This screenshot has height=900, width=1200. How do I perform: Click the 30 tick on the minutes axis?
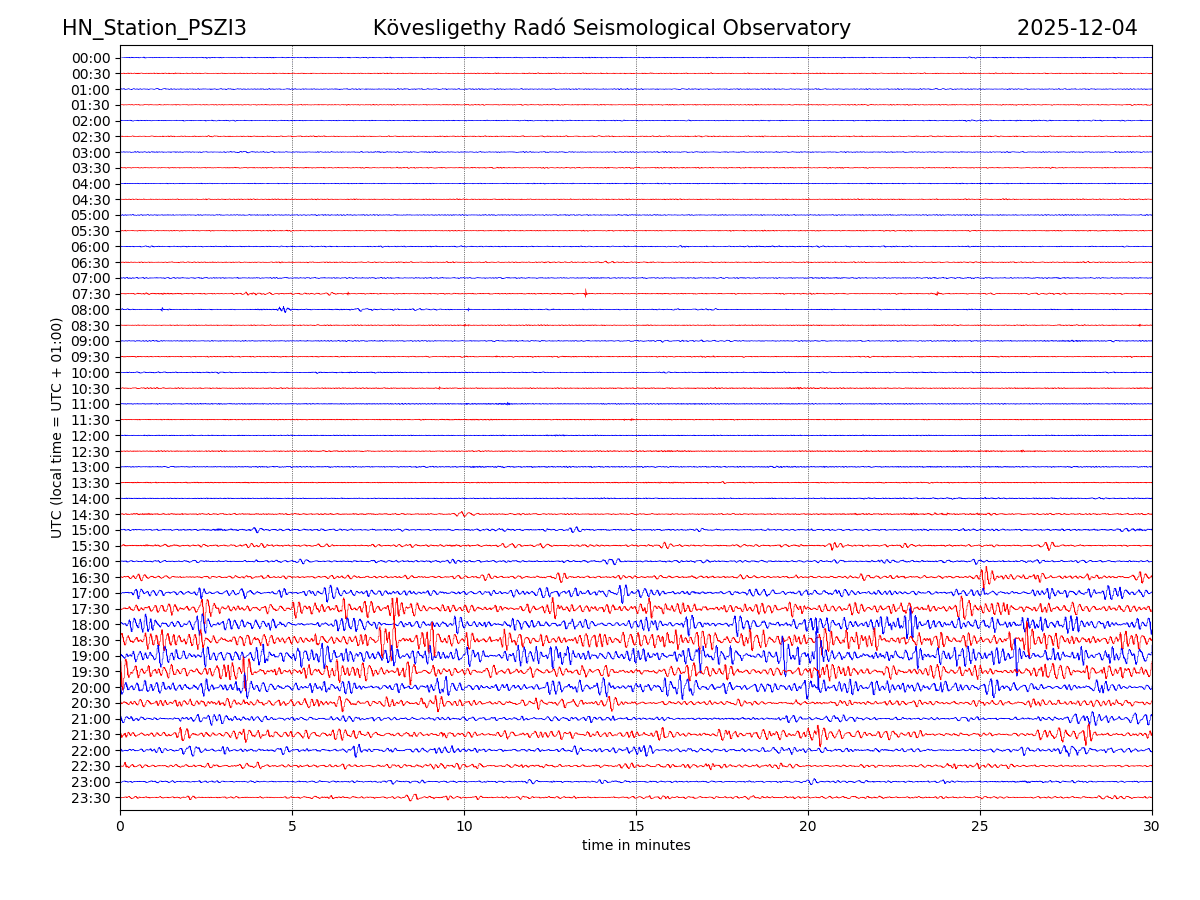tap(1152, 826)
